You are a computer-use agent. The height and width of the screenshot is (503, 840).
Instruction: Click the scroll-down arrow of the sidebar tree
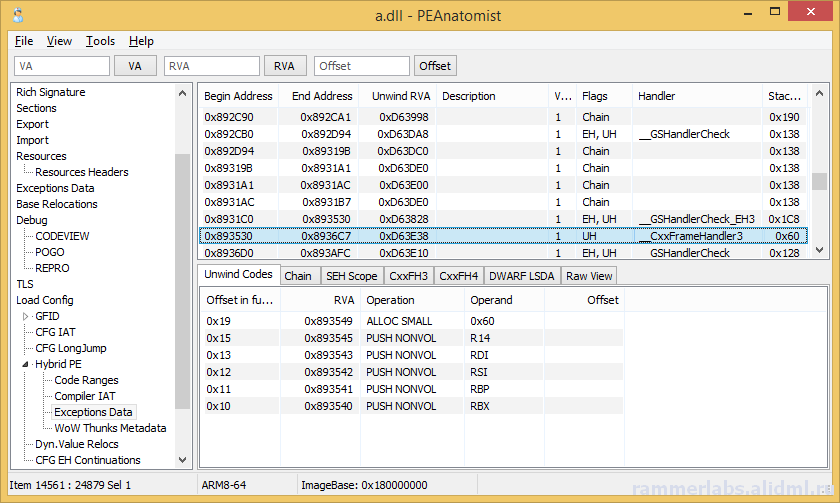click(182, 460)
